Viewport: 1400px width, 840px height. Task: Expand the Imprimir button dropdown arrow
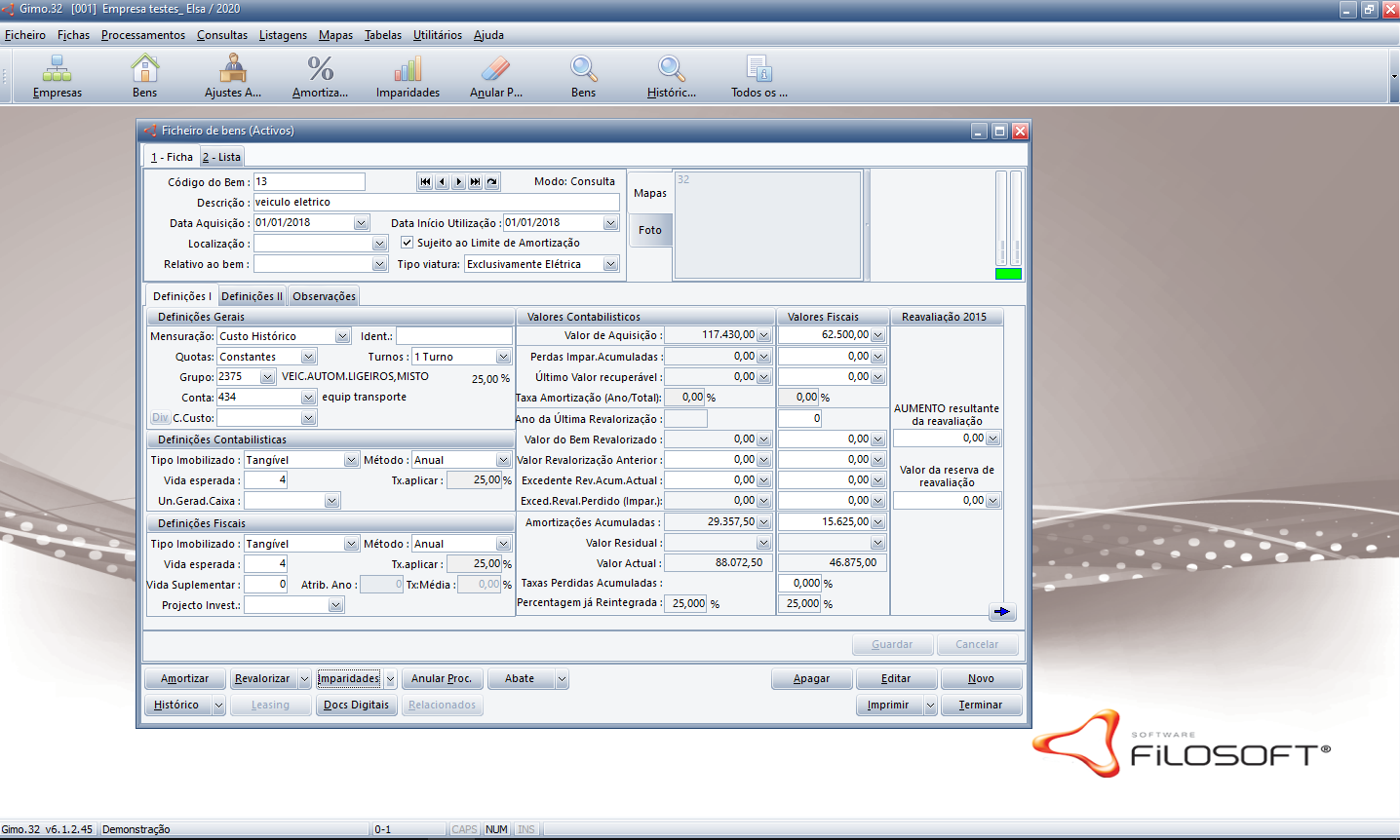930,706
